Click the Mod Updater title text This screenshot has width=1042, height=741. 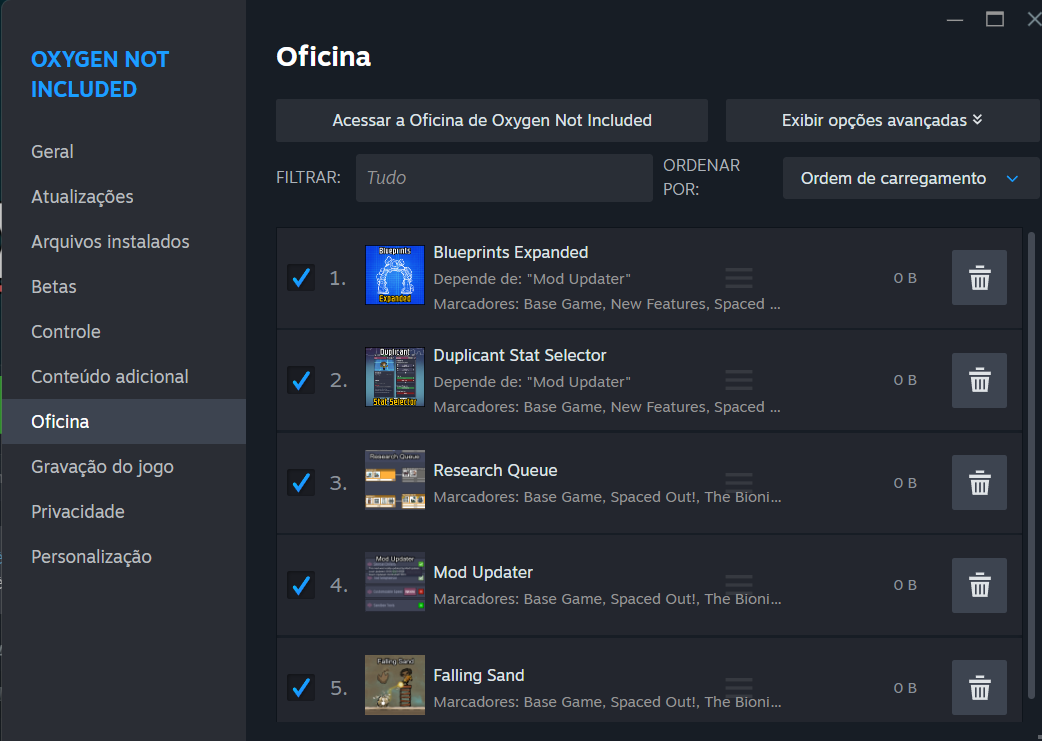click(x=483, y=573)
